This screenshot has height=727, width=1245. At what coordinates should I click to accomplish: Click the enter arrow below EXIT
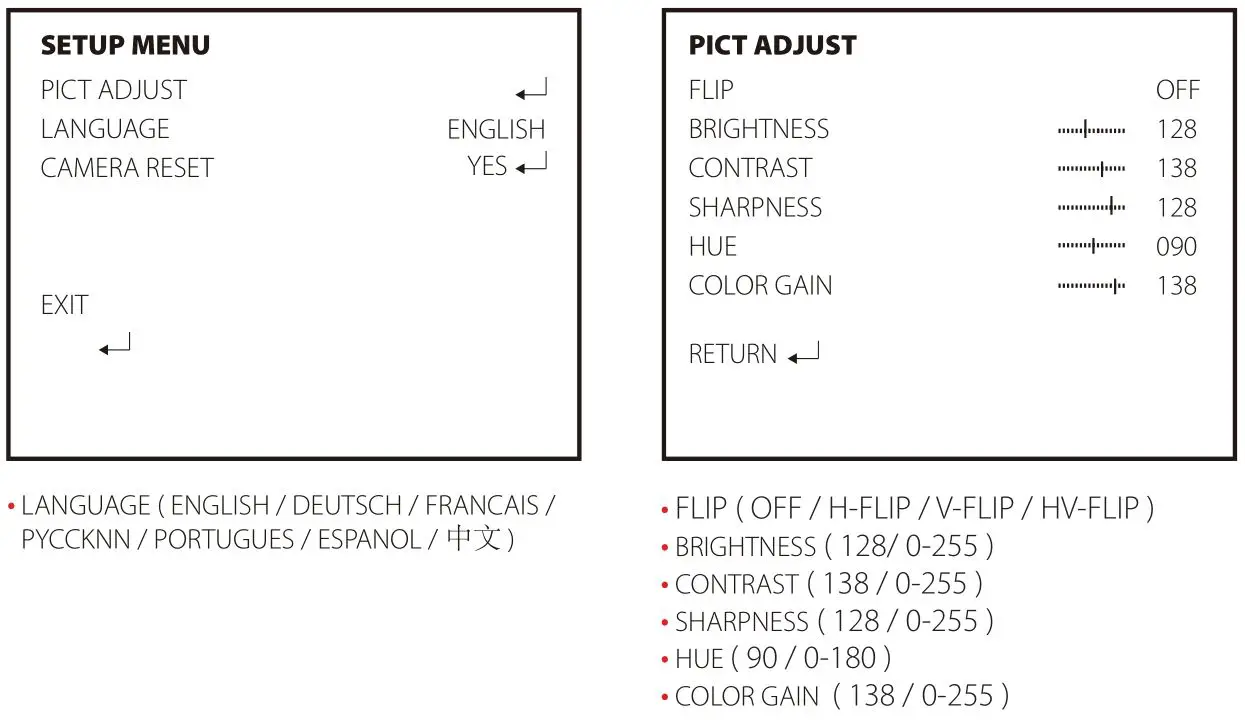tap(114, 346)
